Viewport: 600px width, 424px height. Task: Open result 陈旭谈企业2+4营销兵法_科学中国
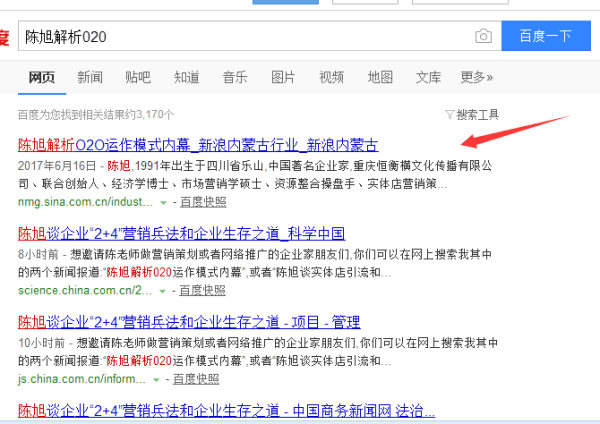(181, 233)
